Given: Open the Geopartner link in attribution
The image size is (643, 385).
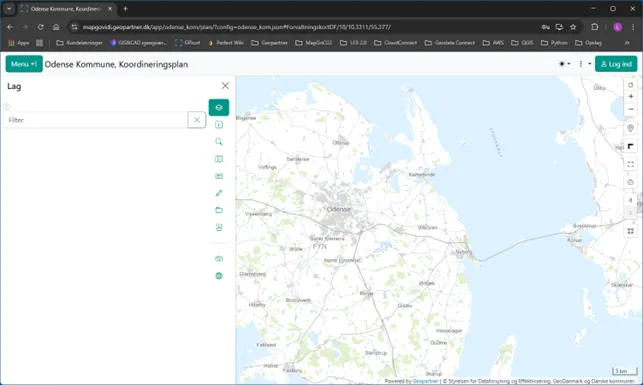Looking at the screenshot, I should pyautogui.click(x=425, y=381).
